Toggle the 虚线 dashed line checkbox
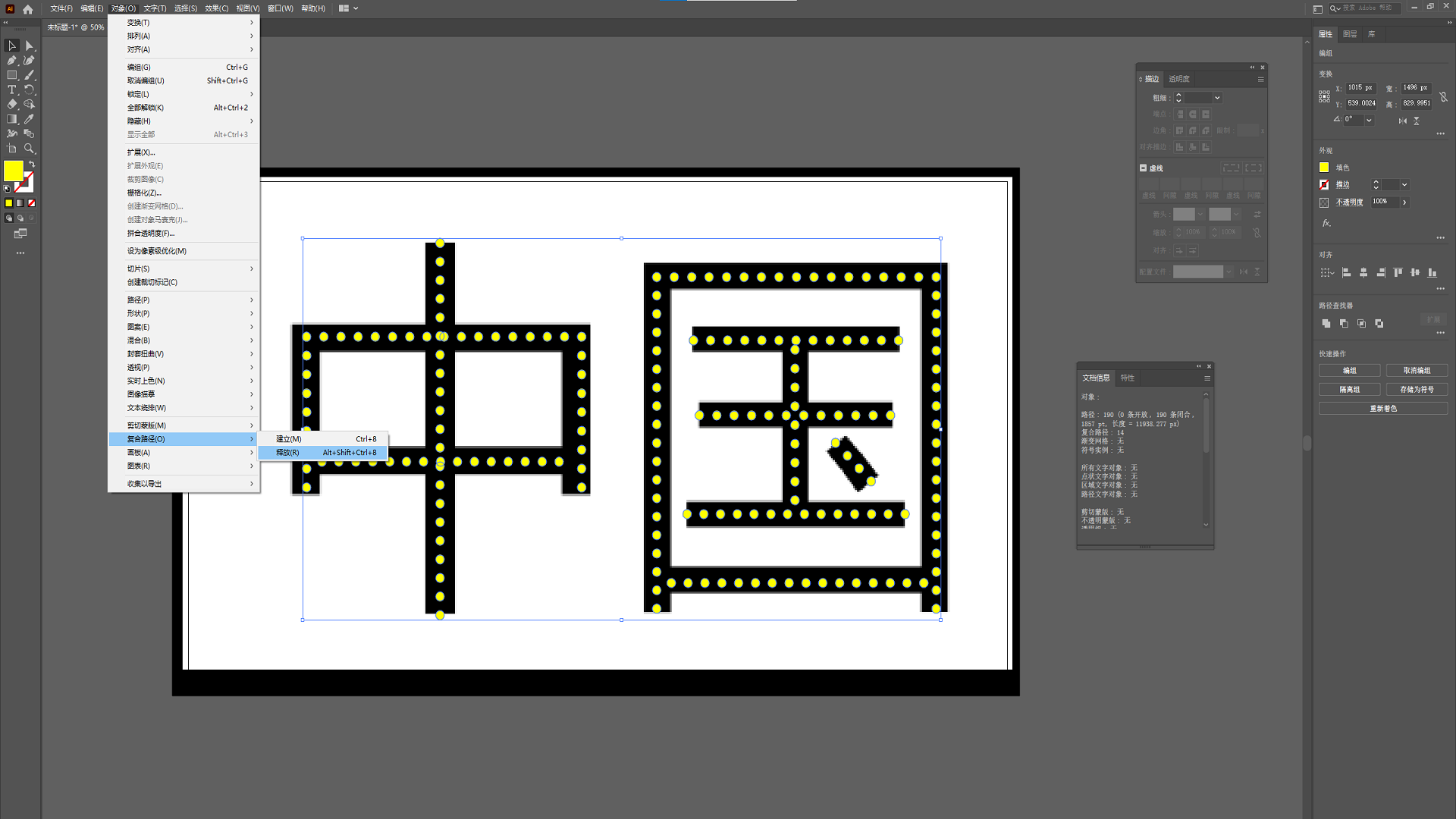1456x819 pixels. coord(1143,168)
